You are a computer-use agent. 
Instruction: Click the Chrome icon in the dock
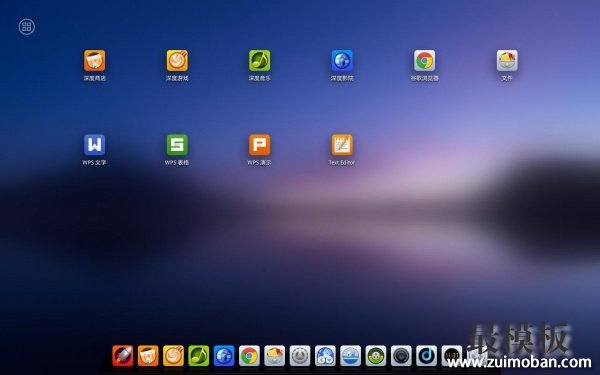coord(249,356)
